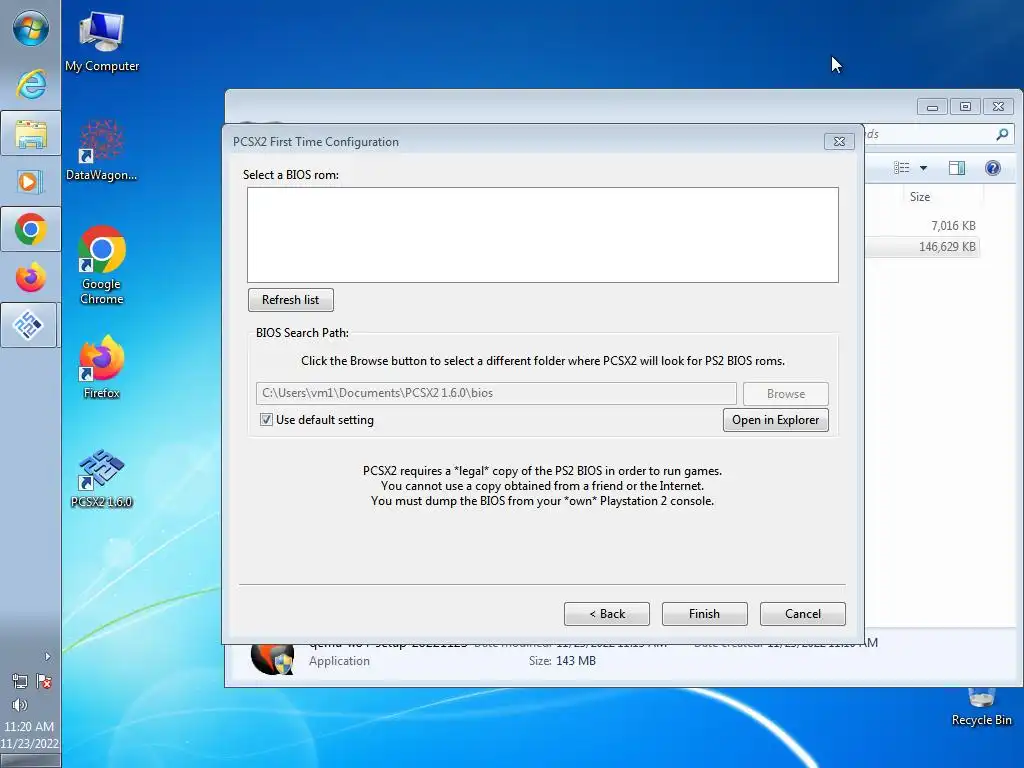
Task: Click the BIOS search path field
Action: 496,393
